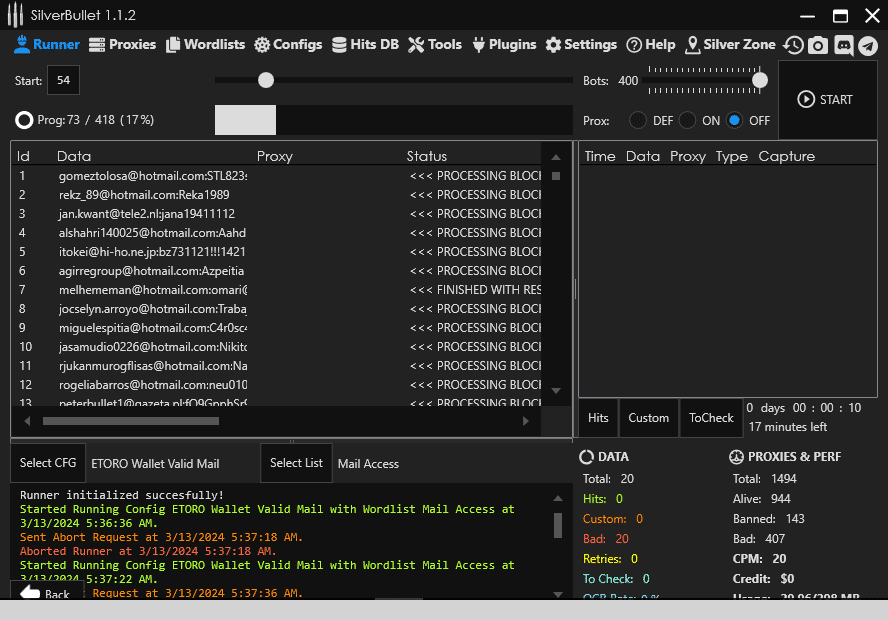Open the history log icon

793,45
